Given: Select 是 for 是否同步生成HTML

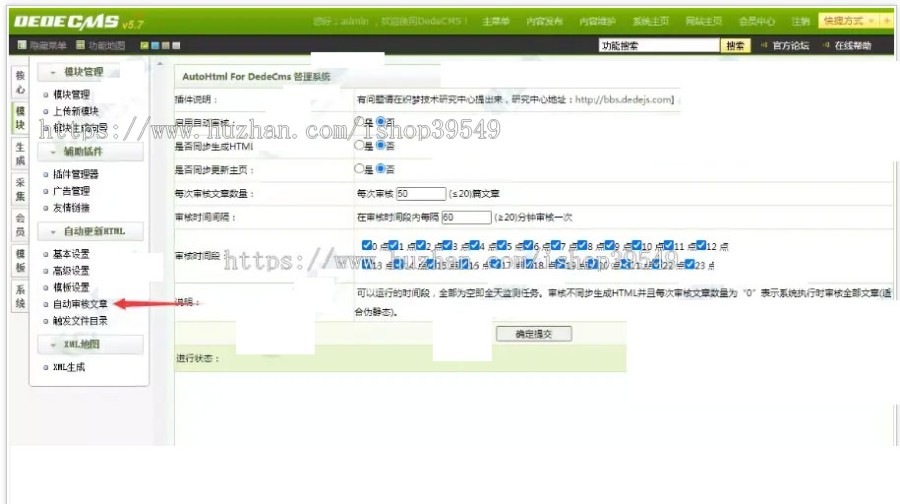Looking at the screenshot, I should click(359, 145).
